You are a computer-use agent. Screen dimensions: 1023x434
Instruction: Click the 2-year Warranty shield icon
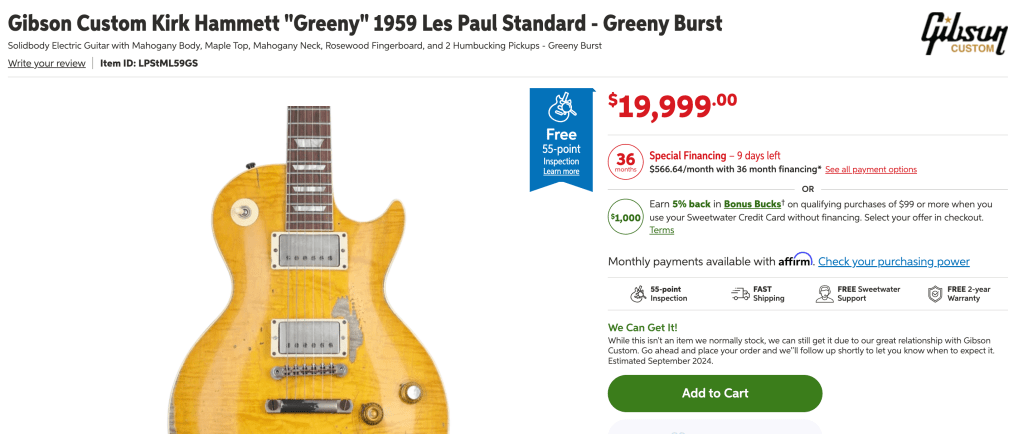[x=934, y=294]
